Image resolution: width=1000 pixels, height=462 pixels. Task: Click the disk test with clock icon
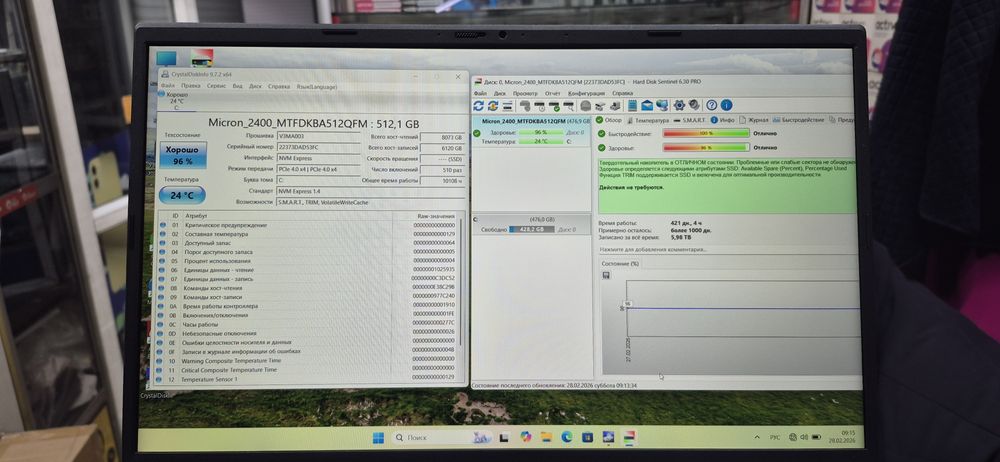[540, 105]
